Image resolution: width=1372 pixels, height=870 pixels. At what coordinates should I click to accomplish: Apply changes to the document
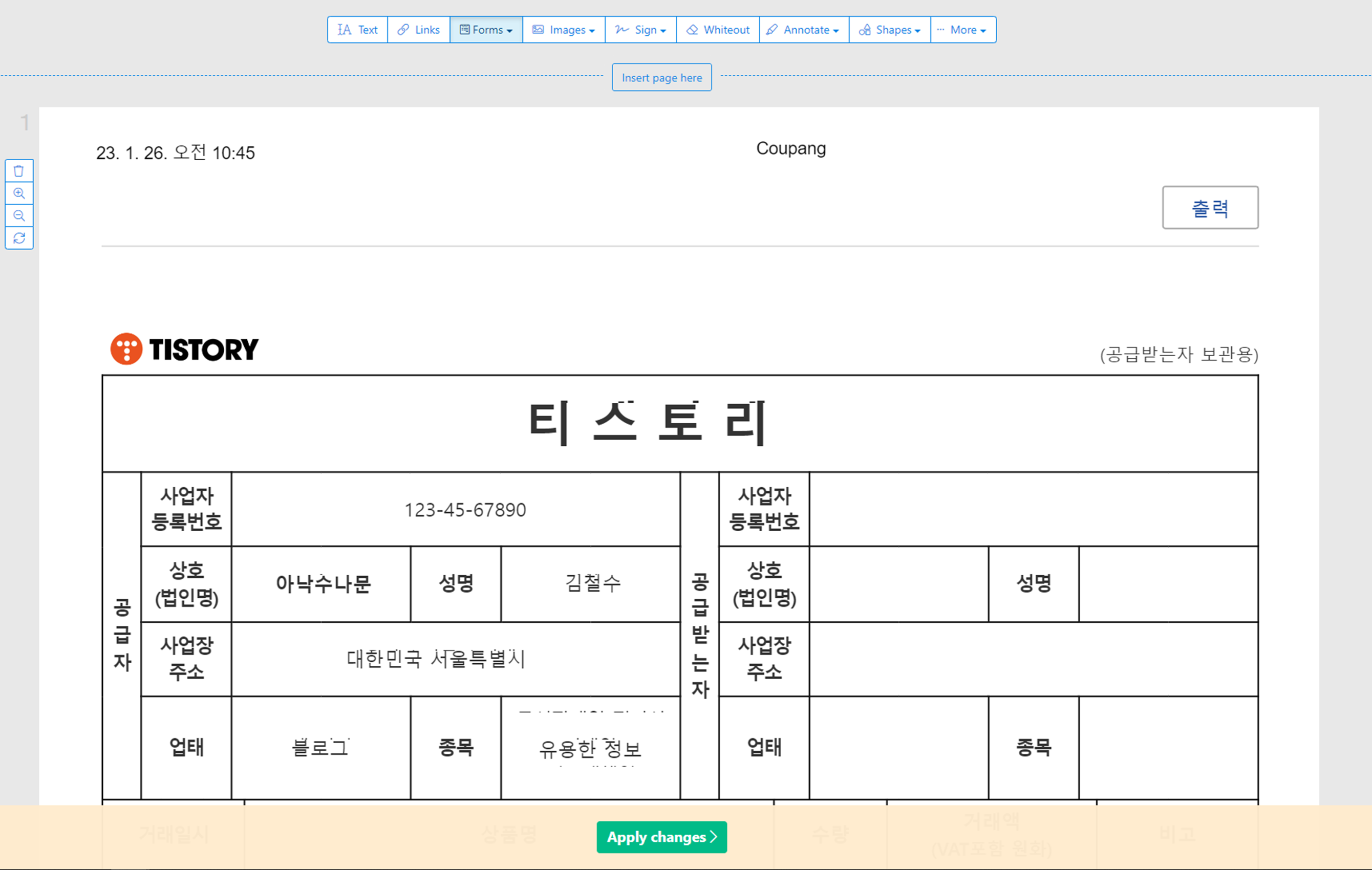pos(661,837)
